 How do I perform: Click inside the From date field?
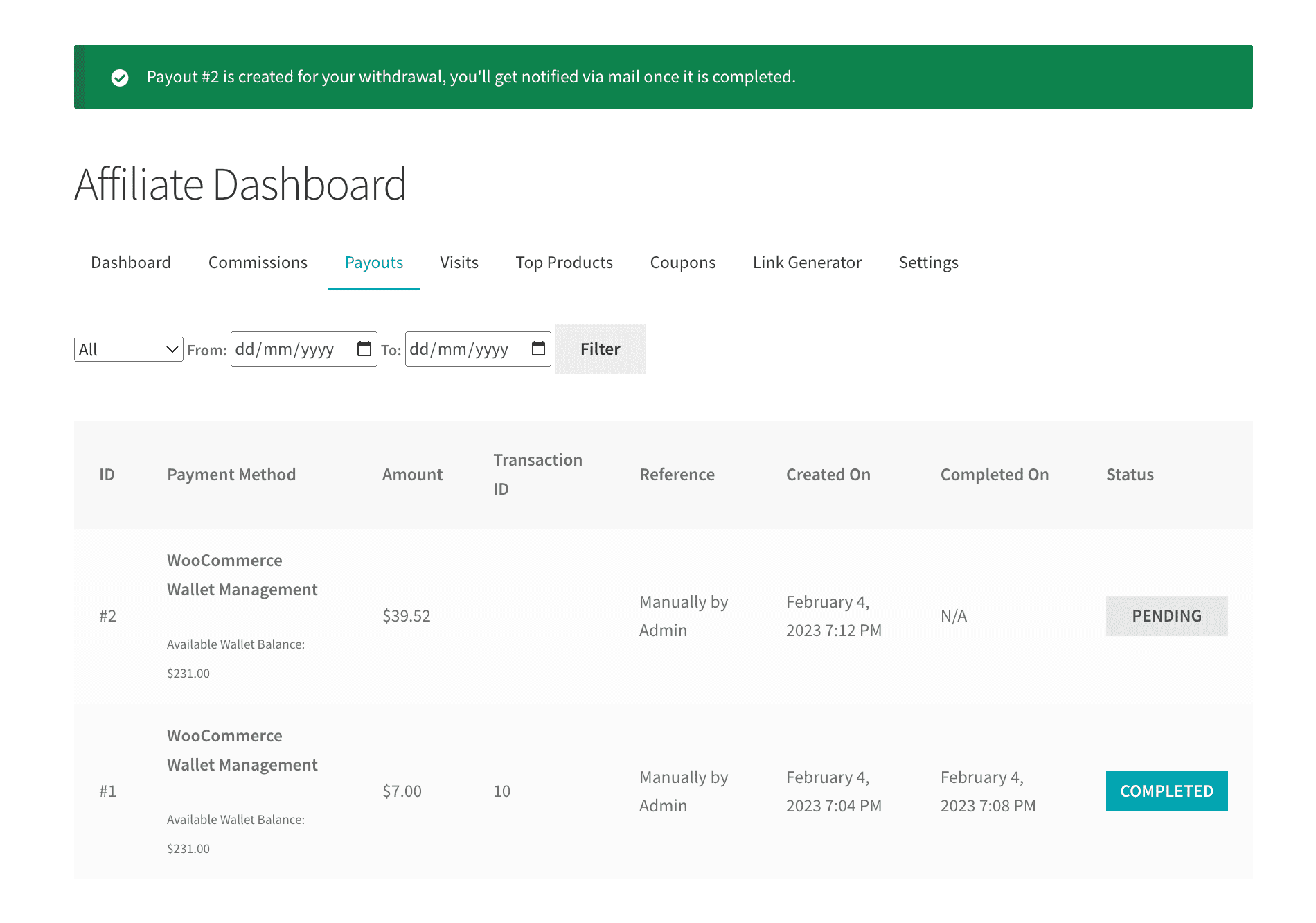point(291,349)
